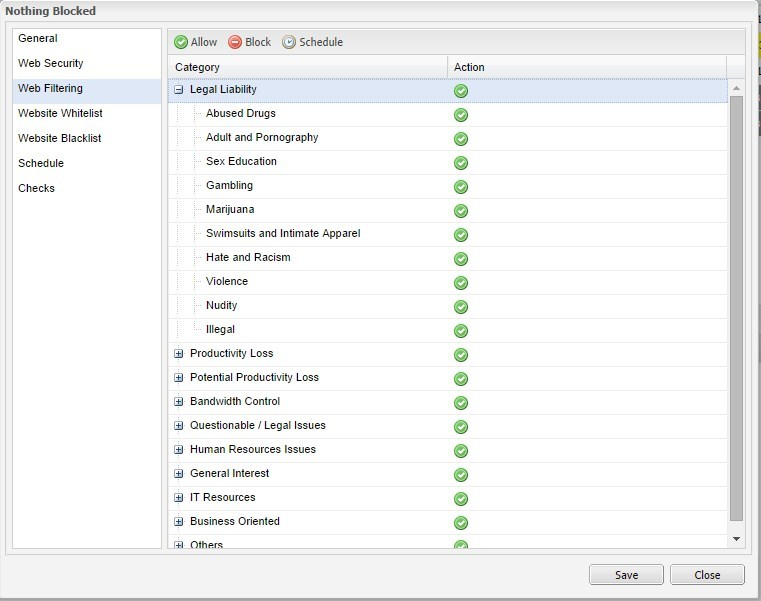
Task: Expand the Business Oriented category
Action: (x=179, y=521)
